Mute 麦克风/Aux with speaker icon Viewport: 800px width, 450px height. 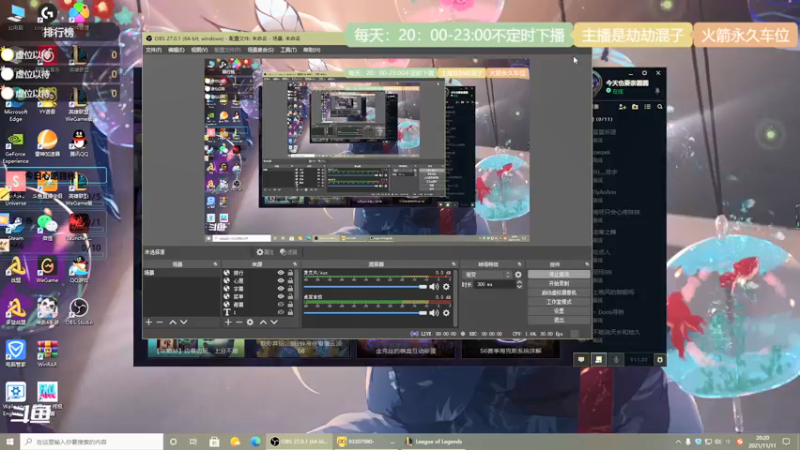pyautogui.click(x=434, y=287)
